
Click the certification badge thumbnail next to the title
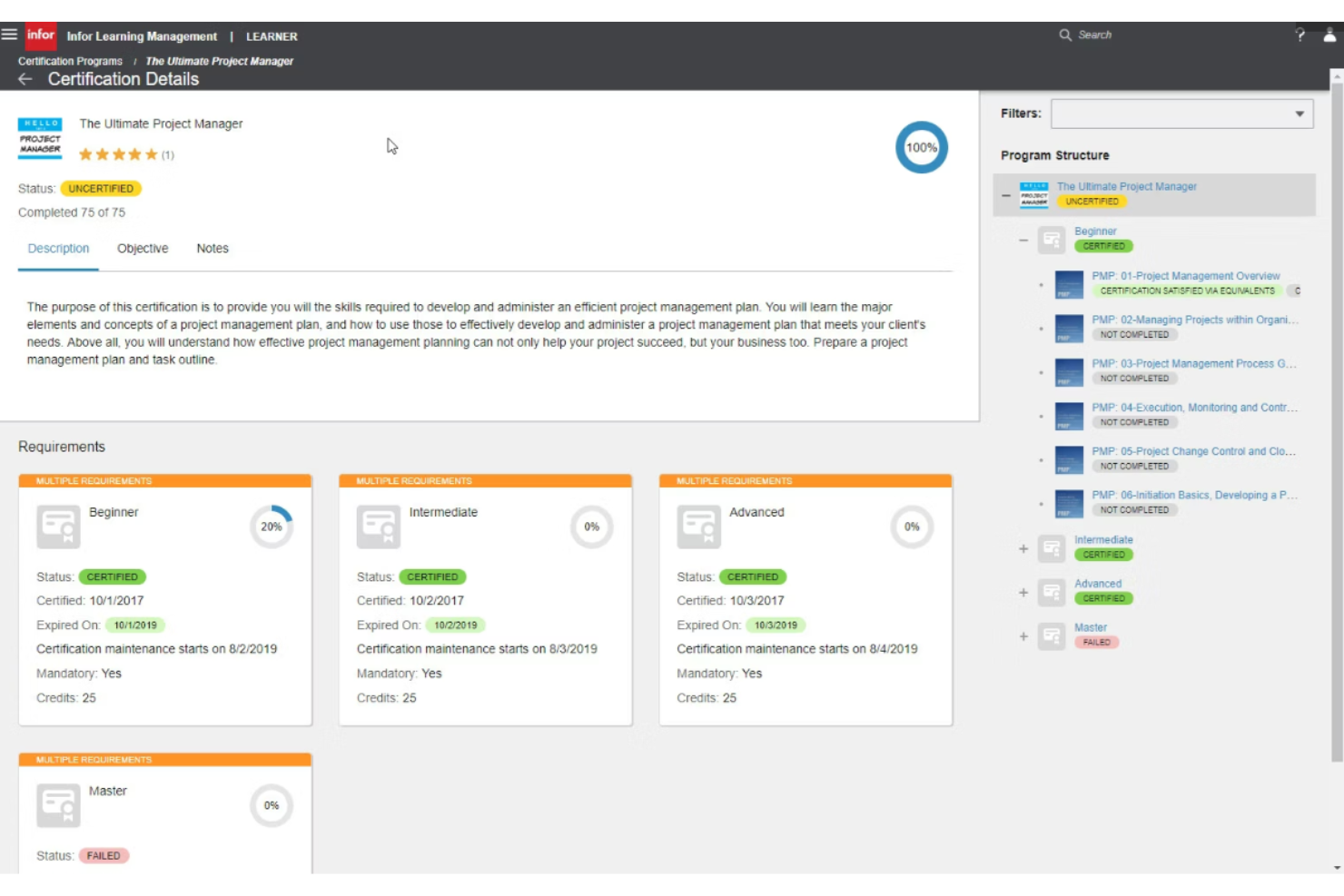[x=40, y=138]
